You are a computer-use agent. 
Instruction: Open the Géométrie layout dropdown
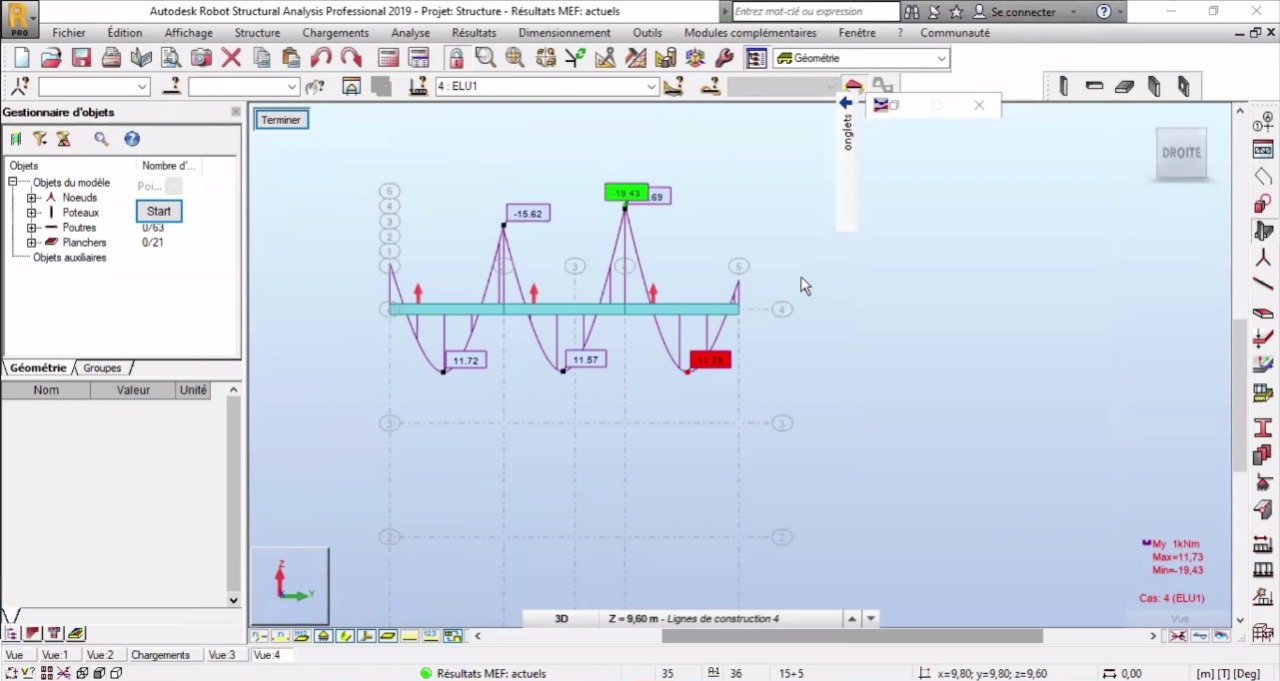pyautogui.click(x=861, y=59)
